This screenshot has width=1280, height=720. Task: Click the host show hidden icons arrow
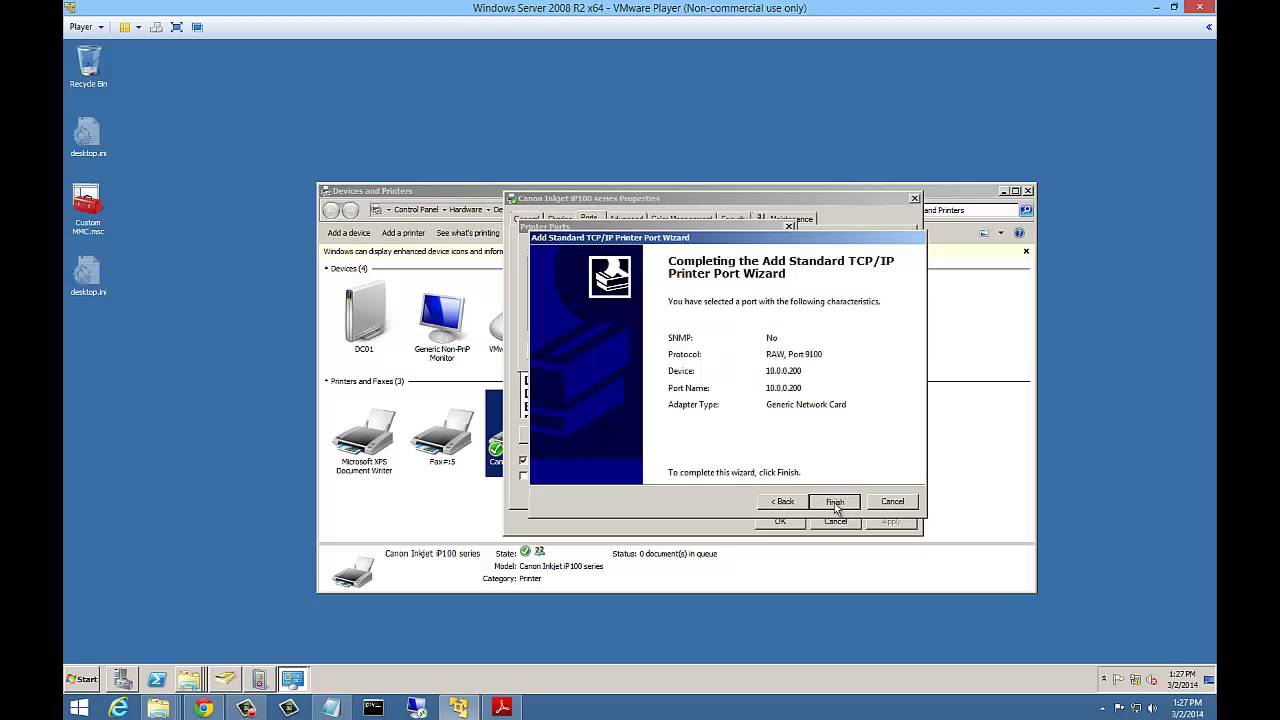click(1103, 708)
